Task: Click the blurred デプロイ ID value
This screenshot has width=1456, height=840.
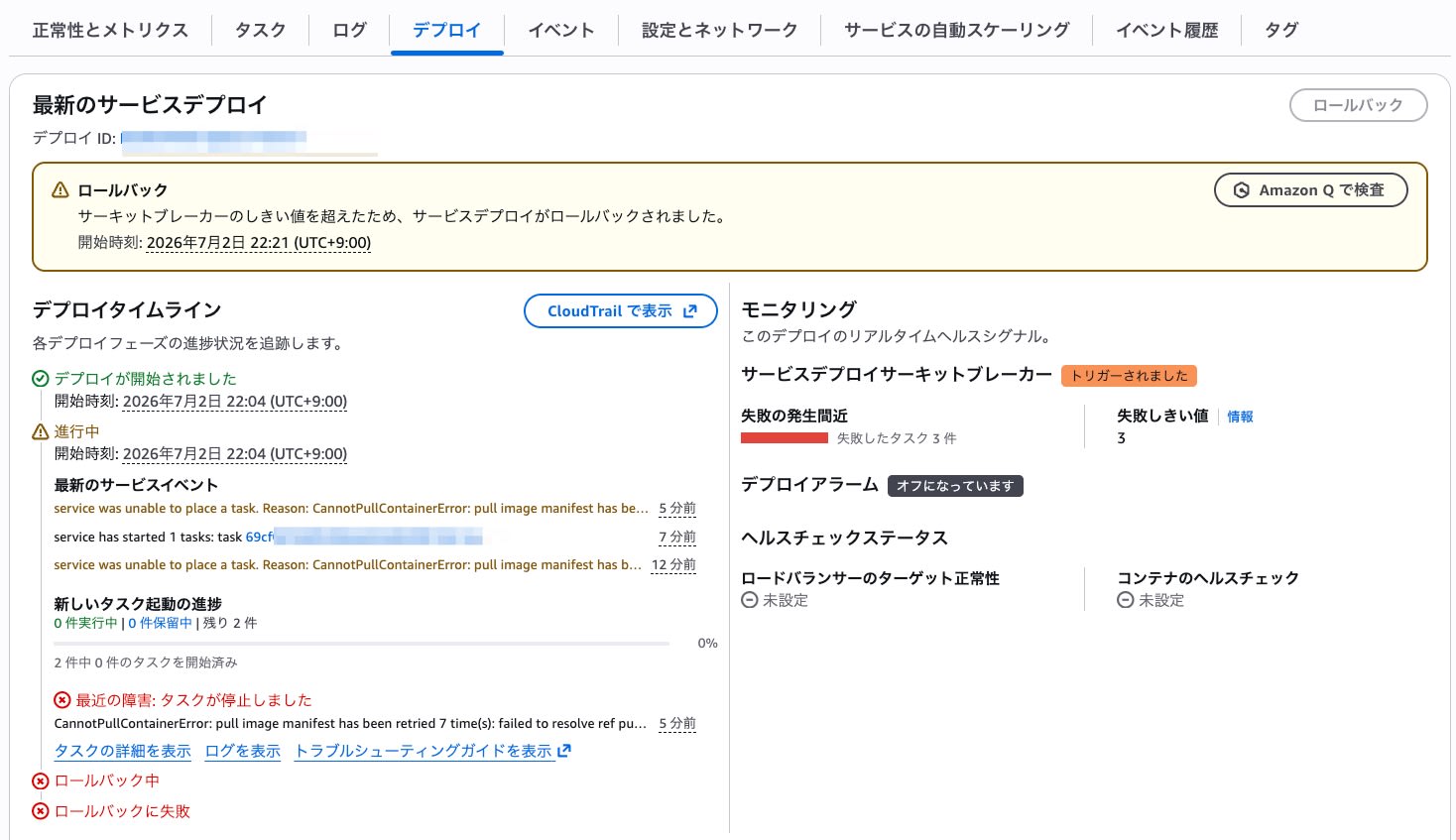Action: tap(213, 139)
